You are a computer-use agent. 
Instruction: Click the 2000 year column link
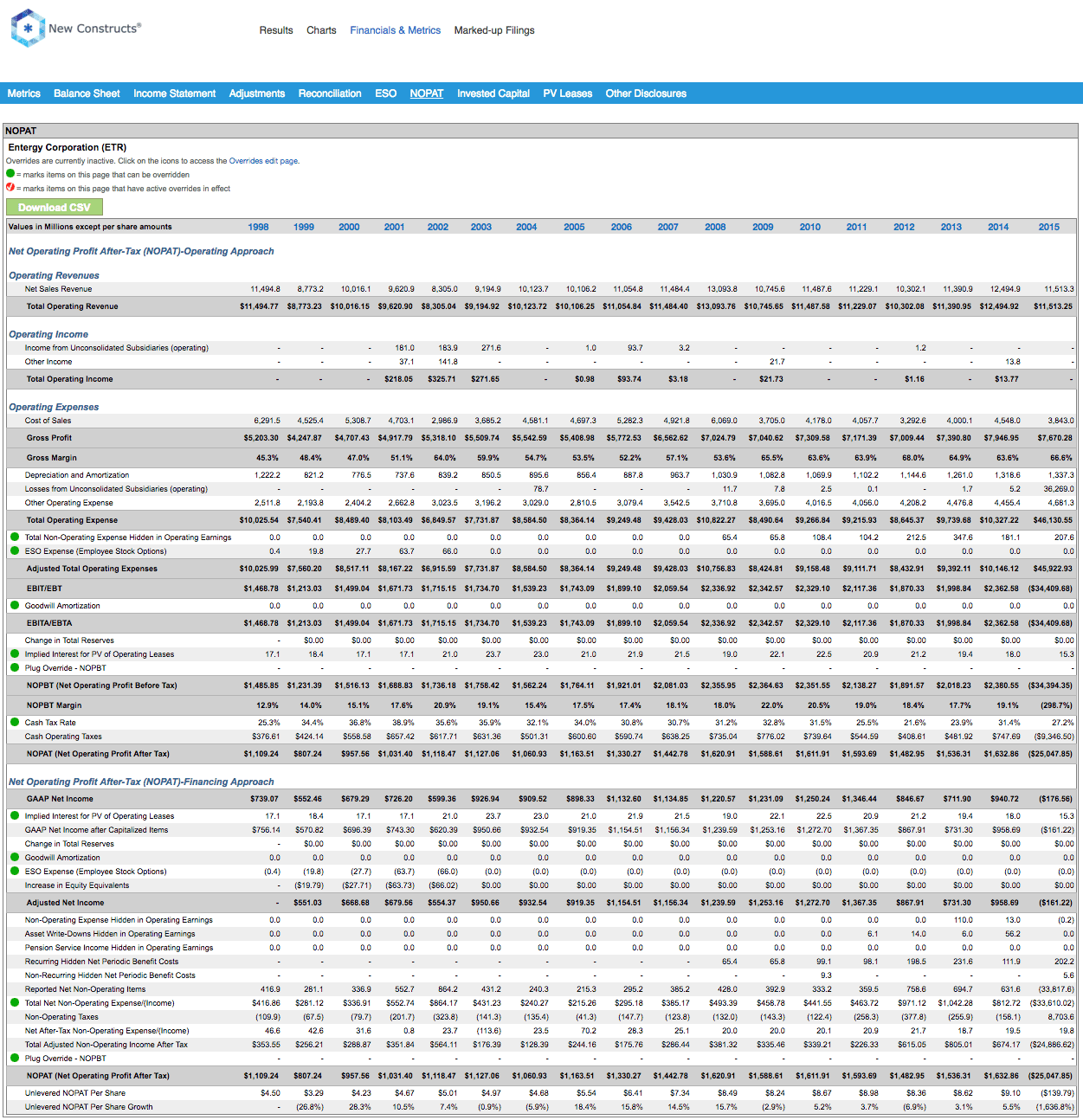click(349, 227)
